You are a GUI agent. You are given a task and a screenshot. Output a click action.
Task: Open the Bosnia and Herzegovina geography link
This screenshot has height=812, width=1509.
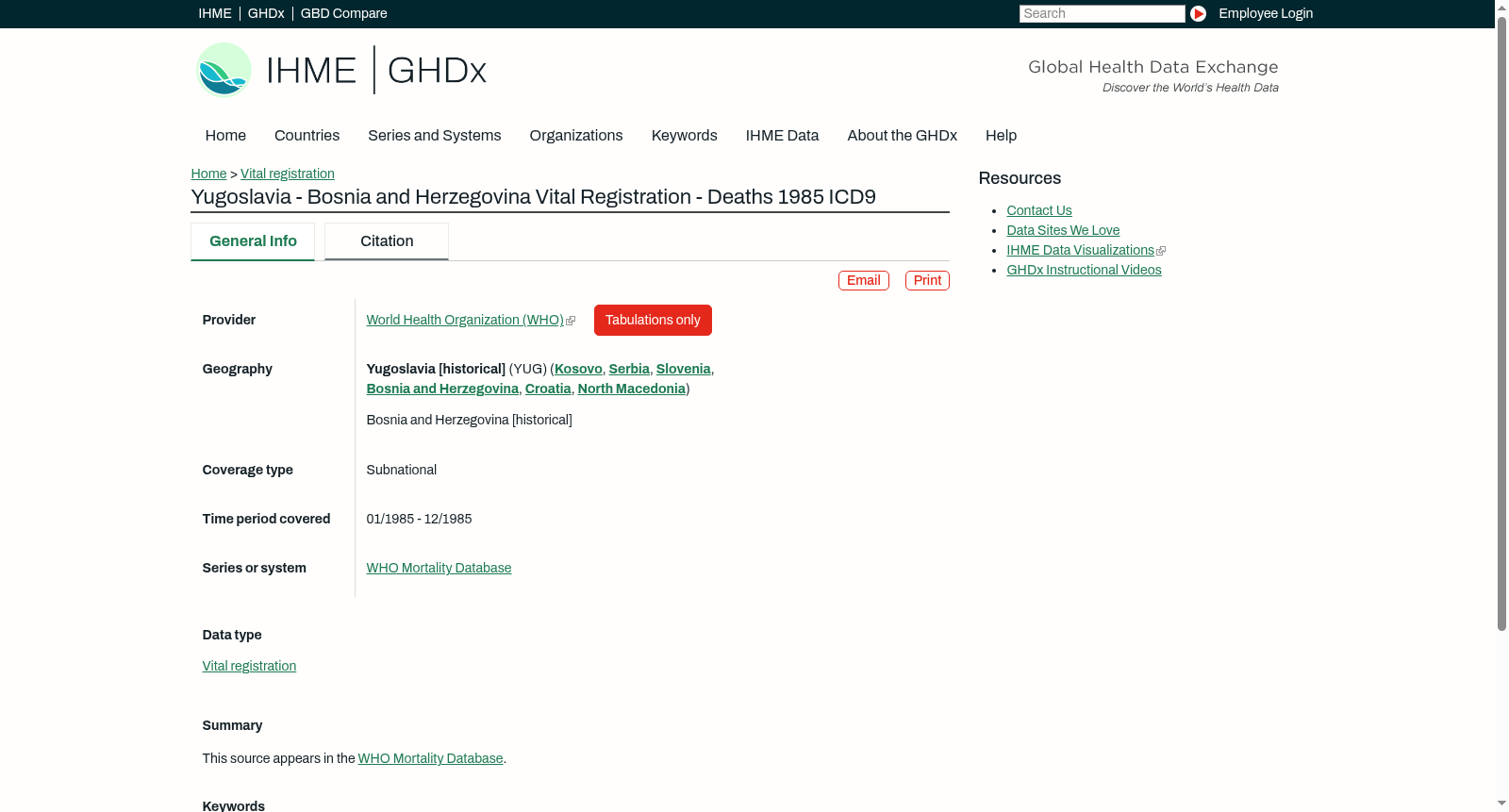442,389
